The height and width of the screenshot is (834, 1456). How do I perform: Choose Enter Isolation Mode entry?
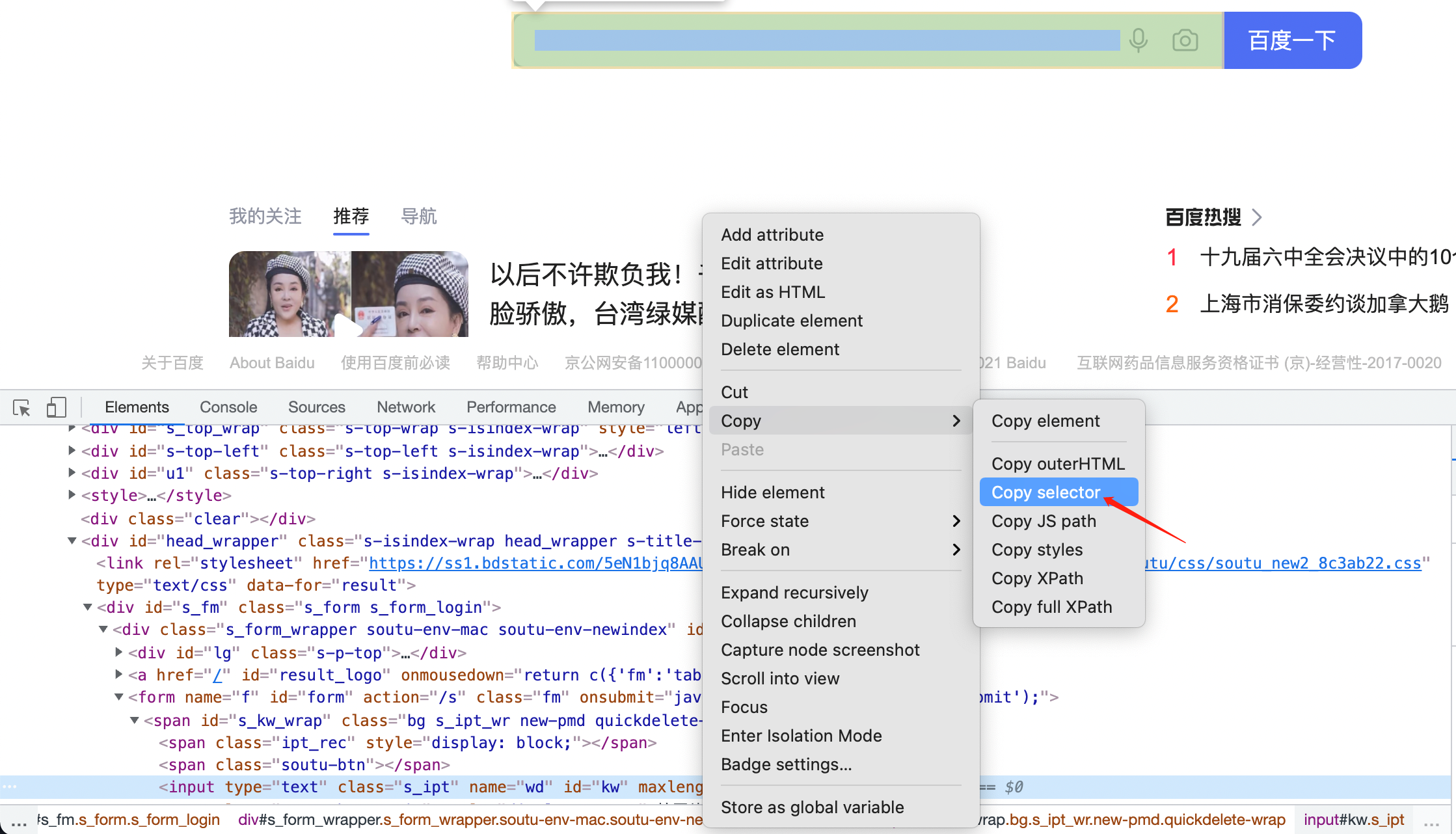[841, 736]
